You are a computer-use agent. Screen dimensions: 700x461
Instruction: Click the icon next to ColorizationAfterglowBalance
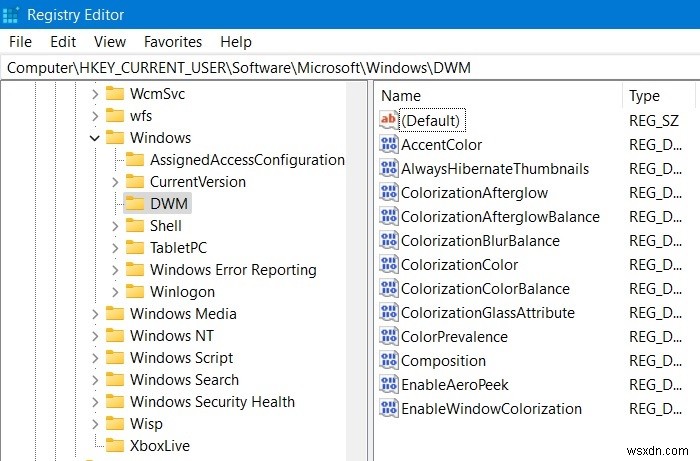(388, 216)
